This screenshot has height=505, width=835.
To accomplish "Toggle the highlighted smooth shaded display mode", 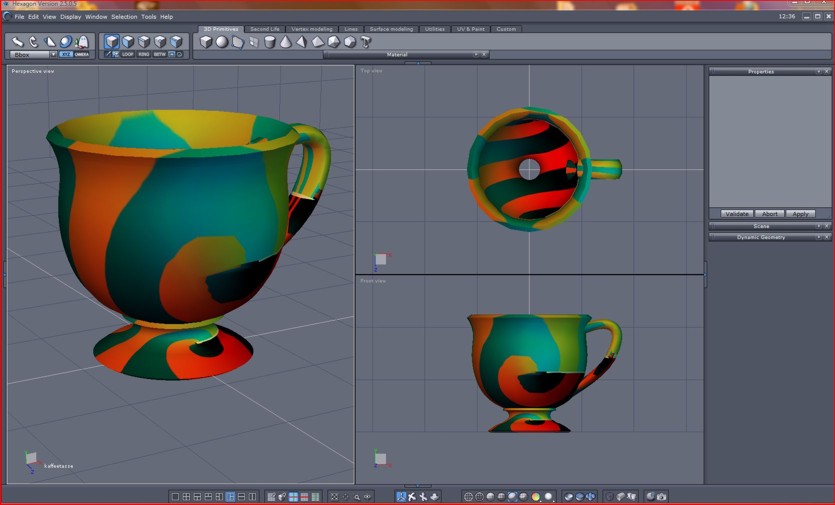I will click(x=512, y=496).
